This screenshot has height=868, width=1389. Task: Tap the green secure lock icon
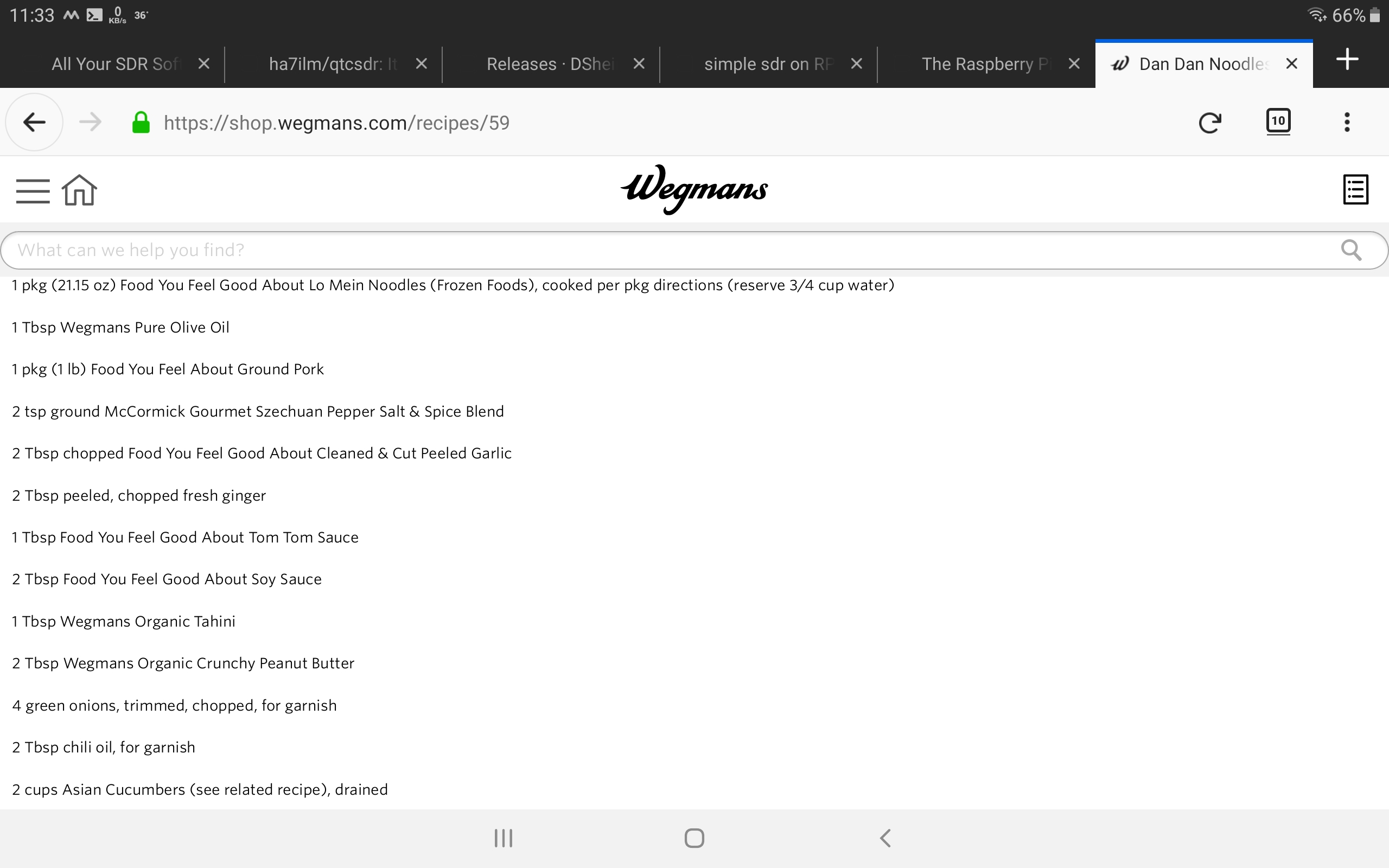coord(141,122)
